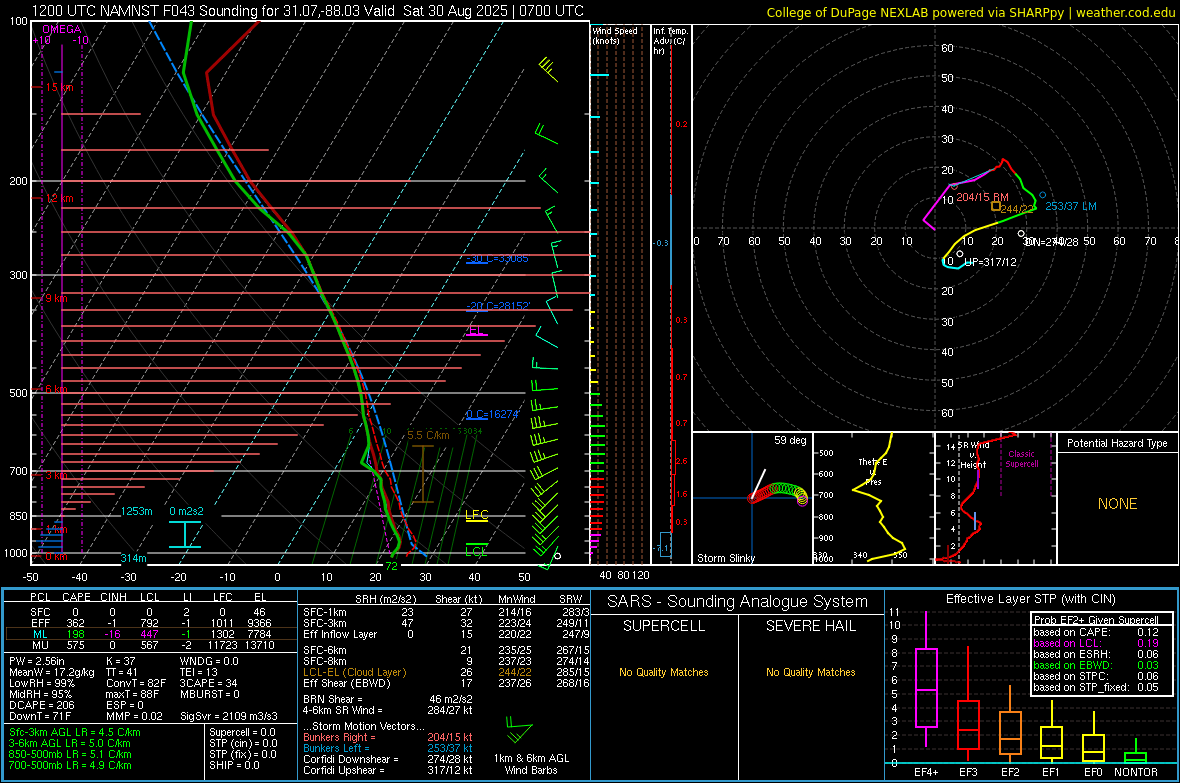
Task: Click the OMEGA label at top left
Action: pos(62,29)
